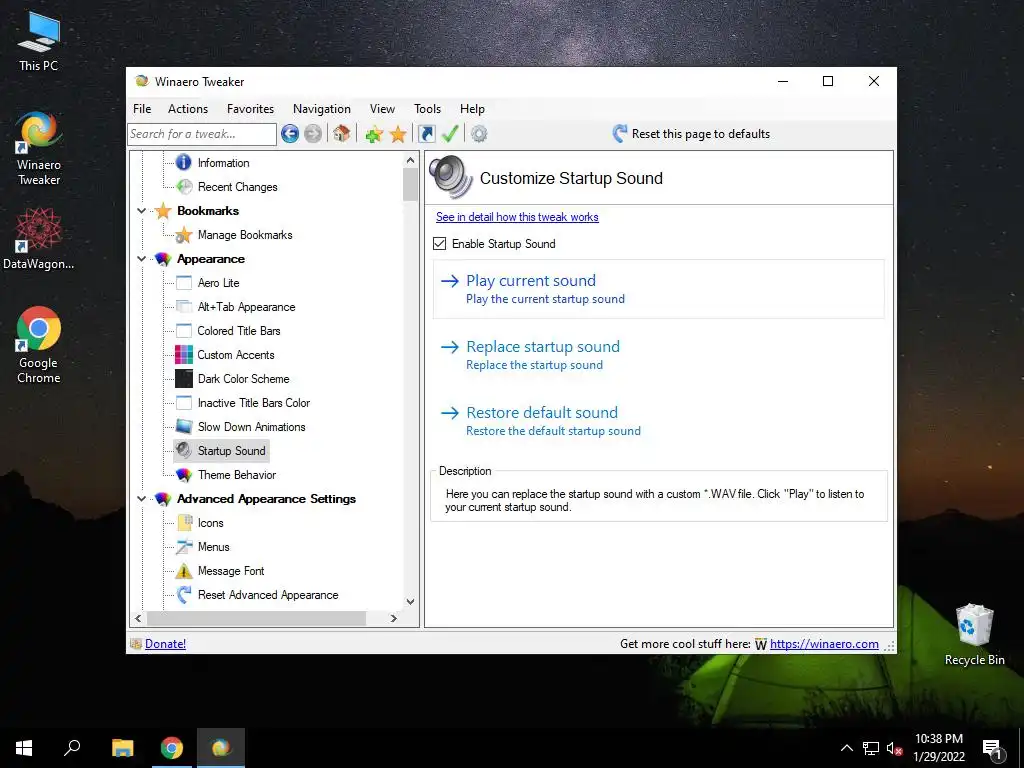Disable the Enable Startup Sound checkbox

pyautogui.click(x=440, y=244)
